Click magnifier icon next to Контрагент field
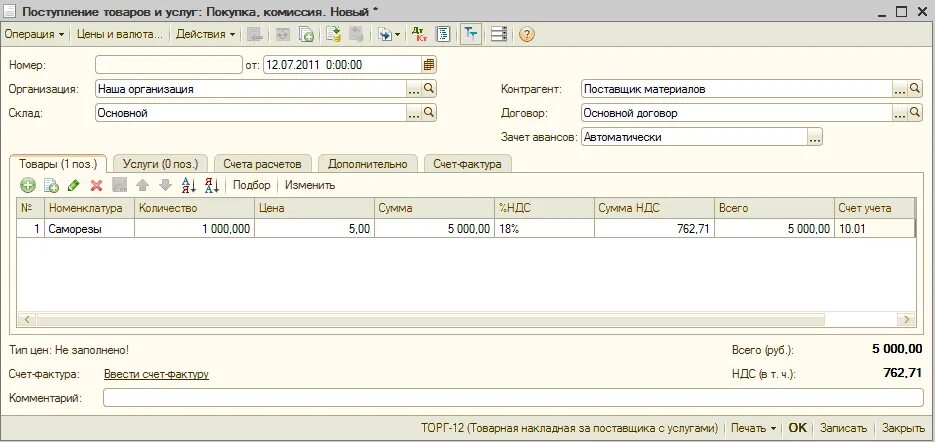This screenshot has width=935, height=442. 915,89
